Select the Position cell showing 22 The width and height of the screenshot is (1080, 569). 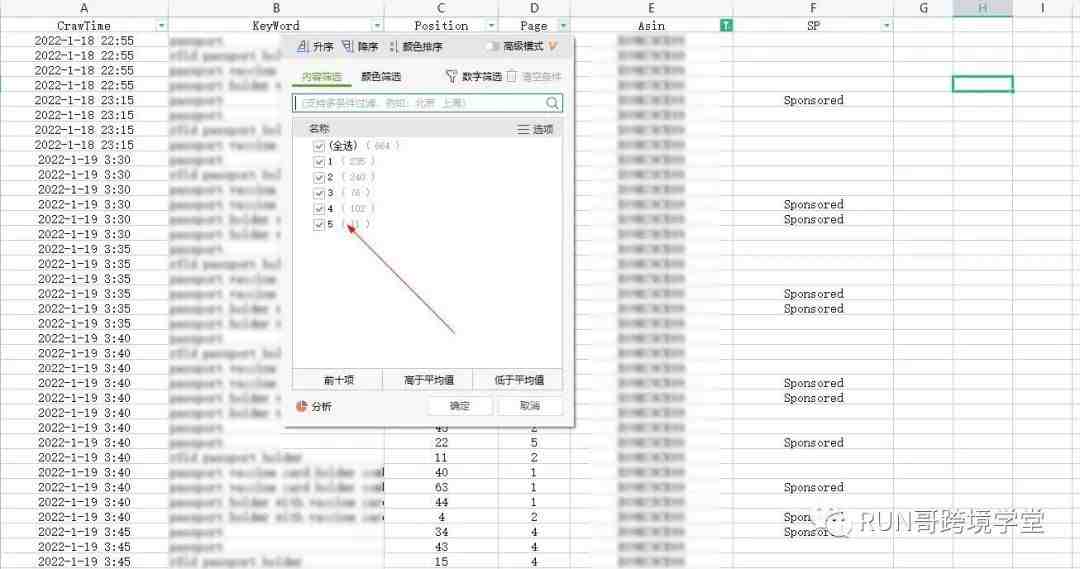tap(442, 442)
